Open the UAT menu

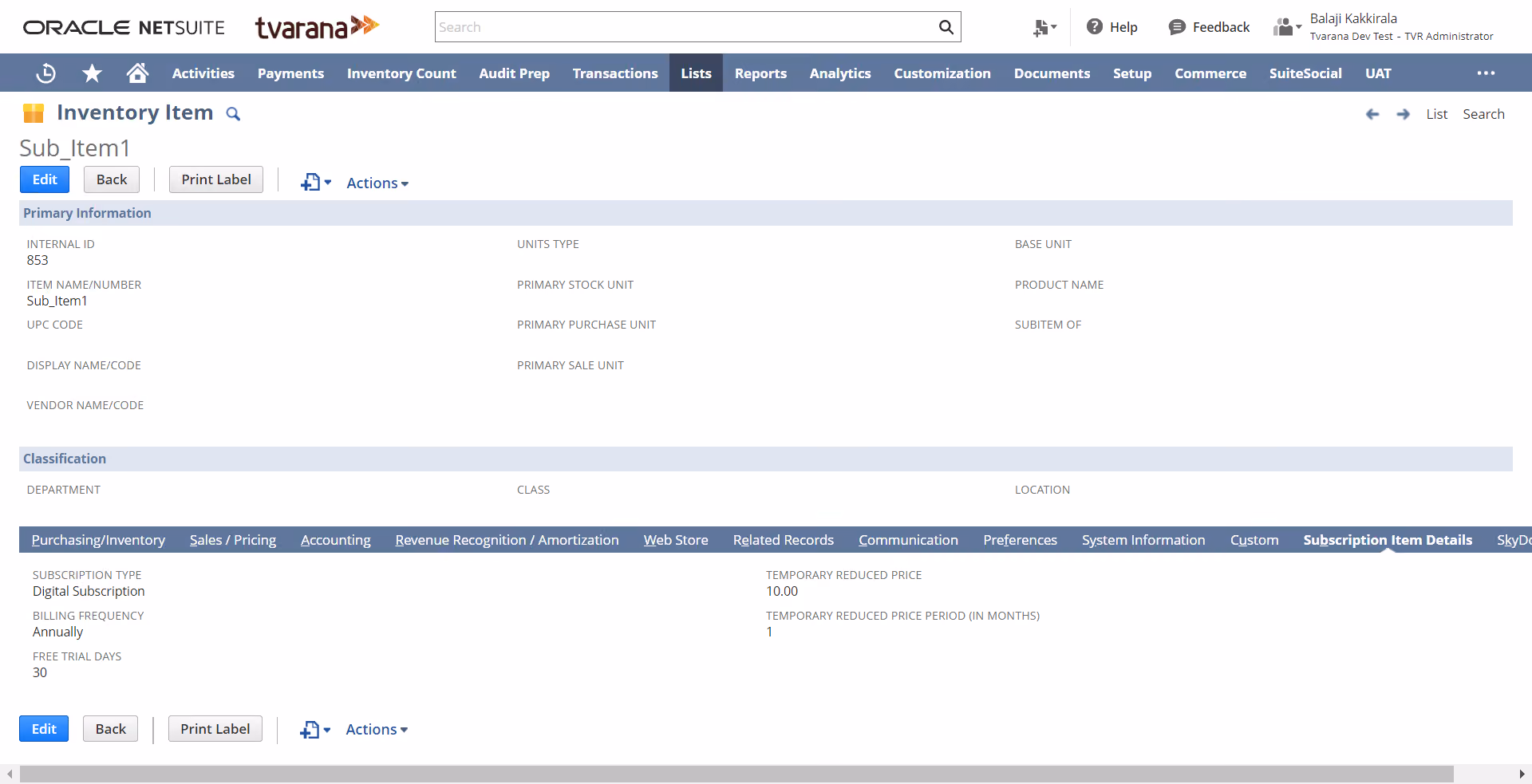tap(1378, 73)
